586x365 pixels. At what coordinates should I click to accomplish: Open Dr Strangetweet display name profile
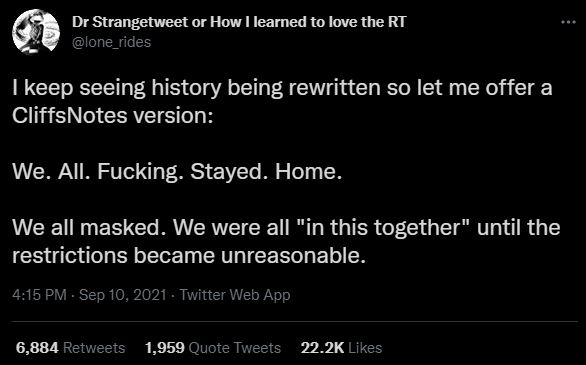click(x=238, y=22)
